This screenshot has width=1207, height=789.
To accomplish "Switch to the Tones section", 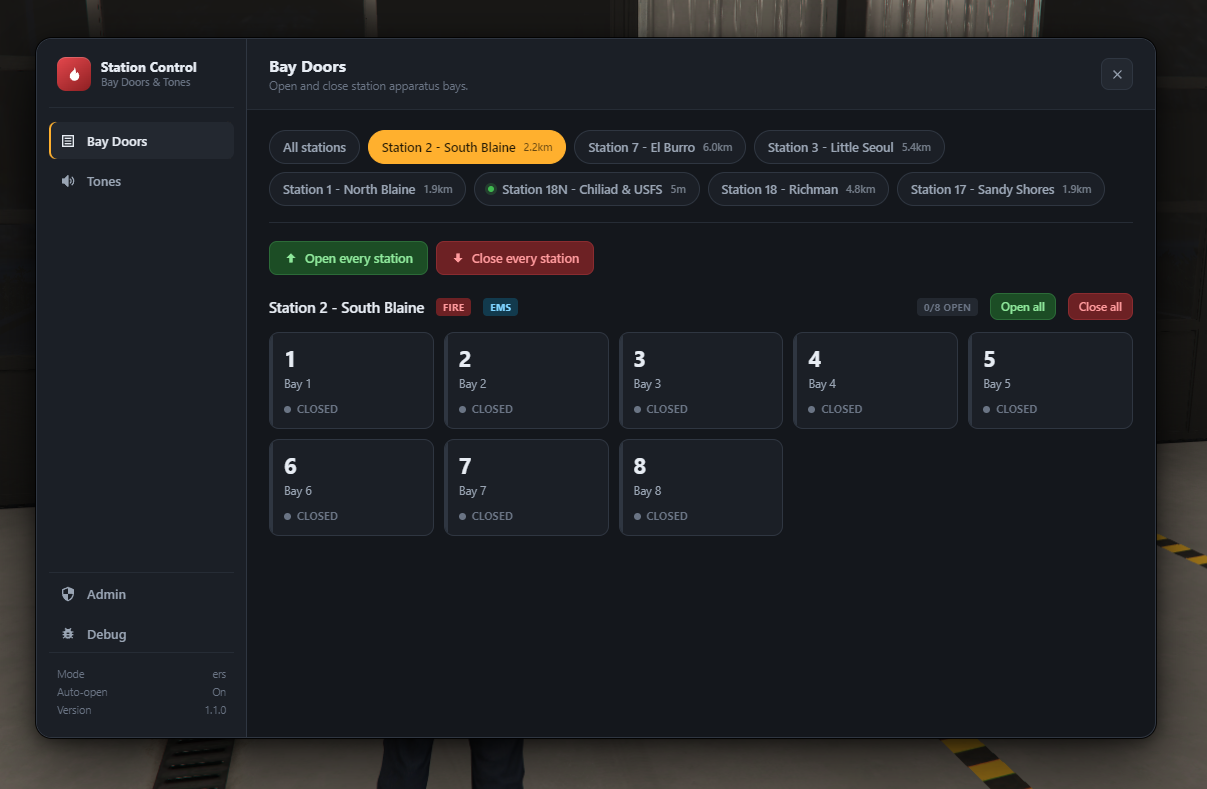I will click(141, 181).
